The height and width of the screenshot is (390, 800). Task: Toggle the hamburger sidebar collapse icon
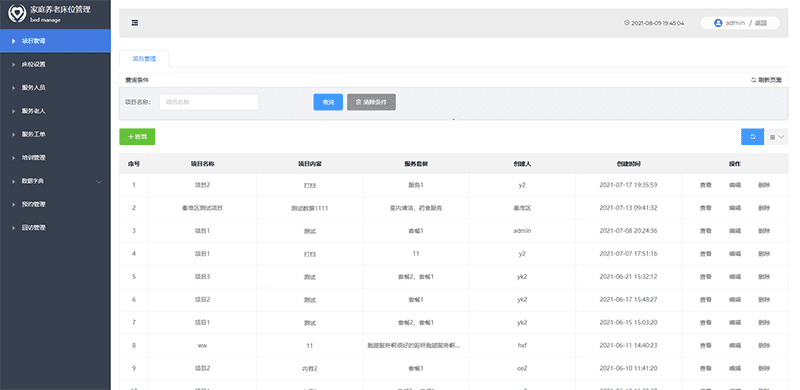point(135,23)
